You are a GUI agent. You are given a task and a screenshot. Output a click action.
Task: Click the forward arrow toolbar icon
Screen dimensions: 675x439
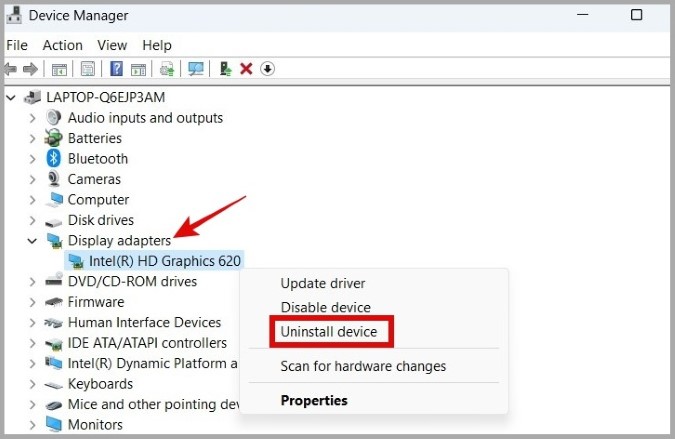point(30,69)
